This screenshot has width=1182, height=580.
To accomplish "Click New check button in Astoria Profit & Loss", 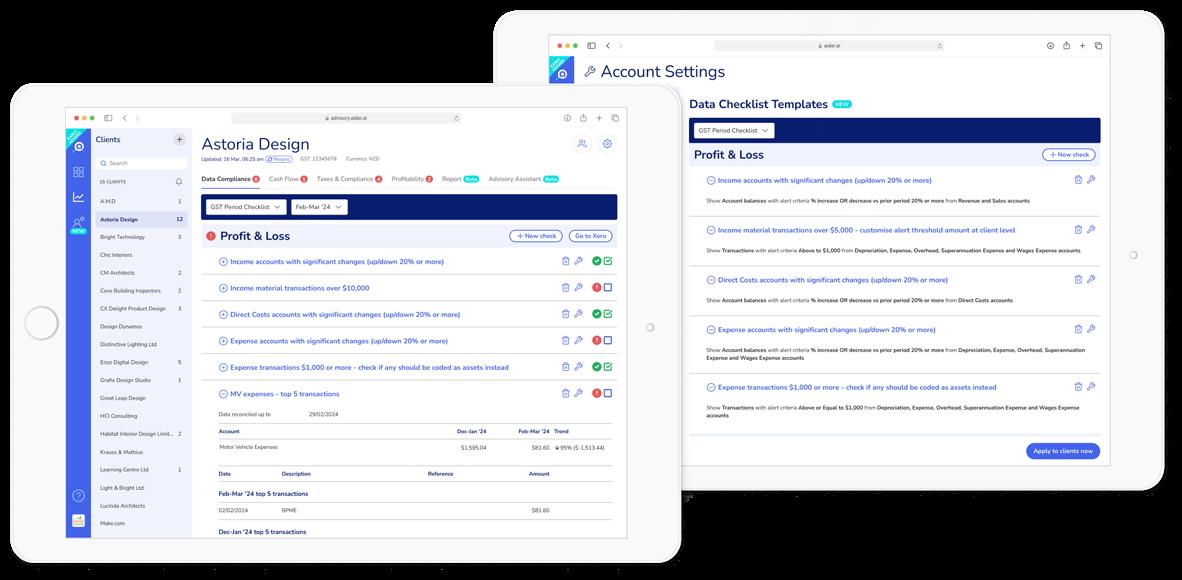I will tap(536, 236).
